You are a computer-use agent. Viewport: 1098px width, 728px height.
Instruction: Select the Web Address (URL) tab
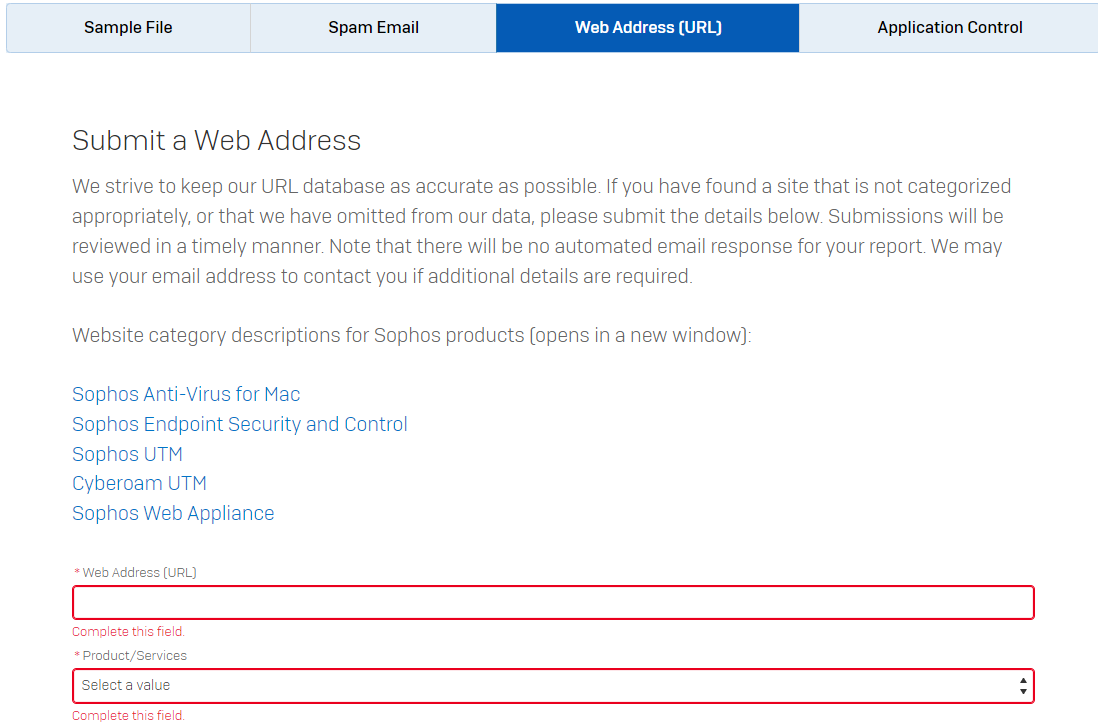pyautogui.click(x=648, y=28)
